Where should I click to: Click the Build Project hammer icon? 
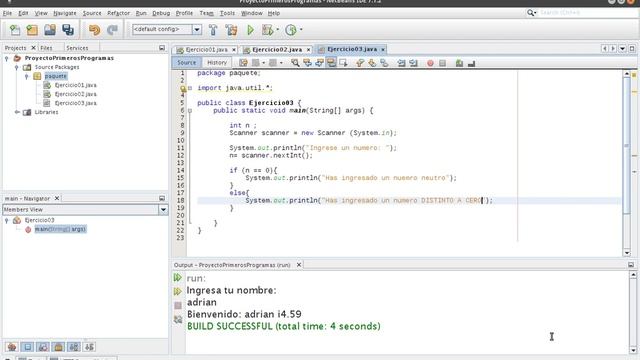(213, 29)
